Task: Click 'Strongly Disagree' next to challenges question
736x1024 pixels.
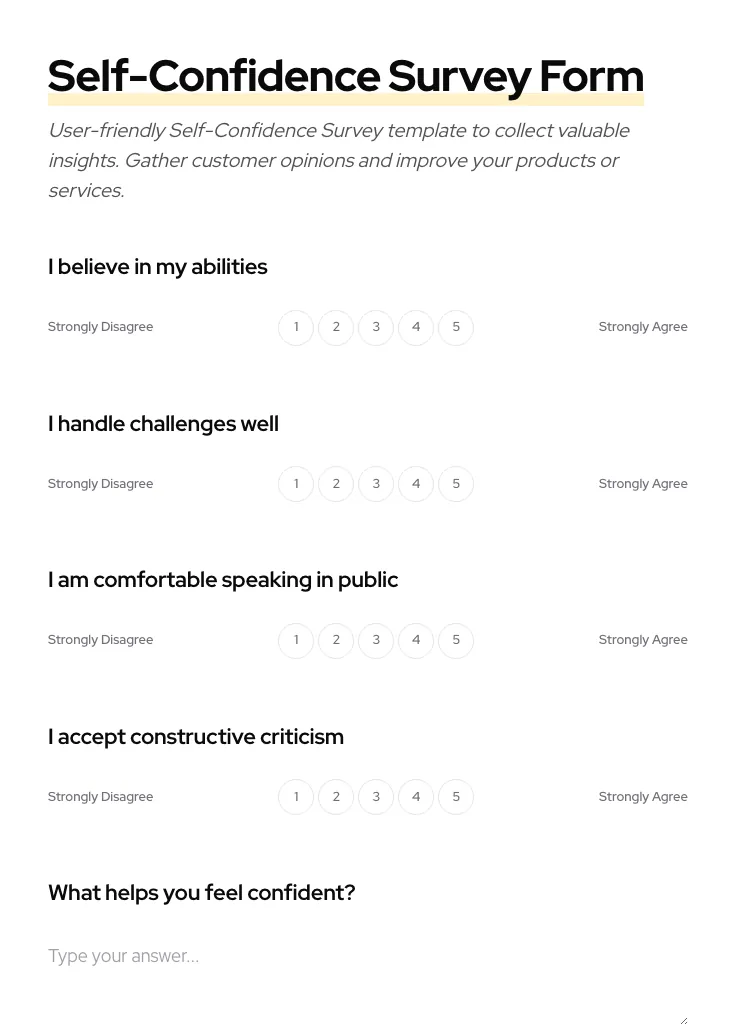Action: pos(100,483)
